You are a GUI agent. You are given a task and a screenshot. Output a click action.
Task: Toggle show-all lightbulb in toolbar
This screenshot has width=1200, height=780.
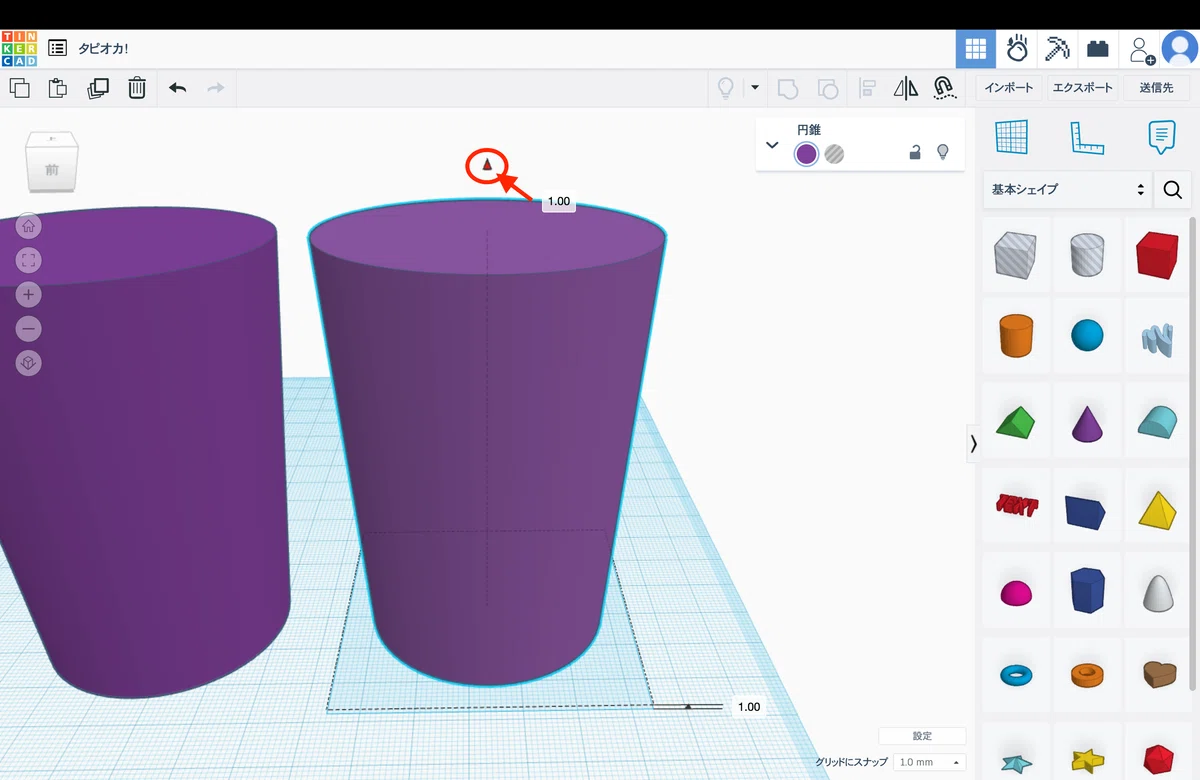point(726,88)
